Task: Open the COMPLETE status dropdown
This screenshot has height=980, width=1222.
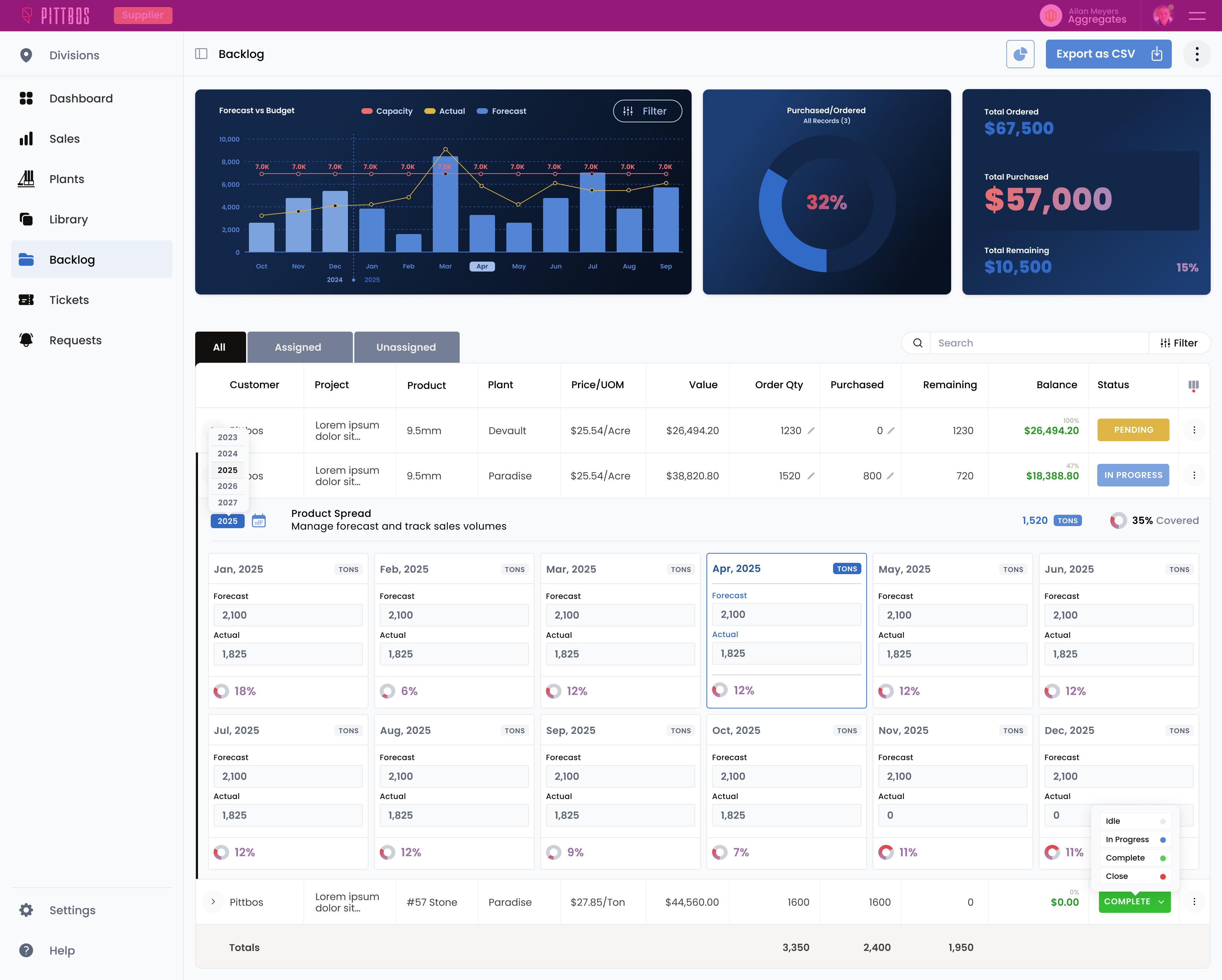Action: (1134, 902)
